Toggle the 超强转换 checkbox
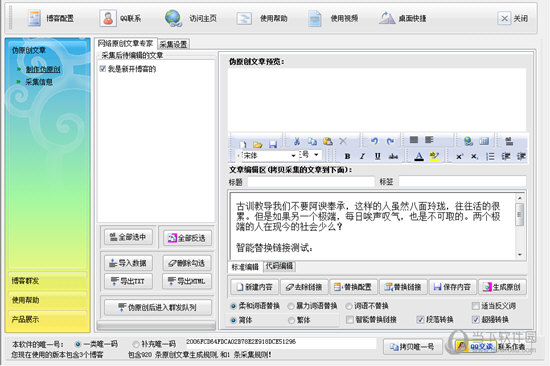This screenshot has width=550, height=366. click(476, 319)
